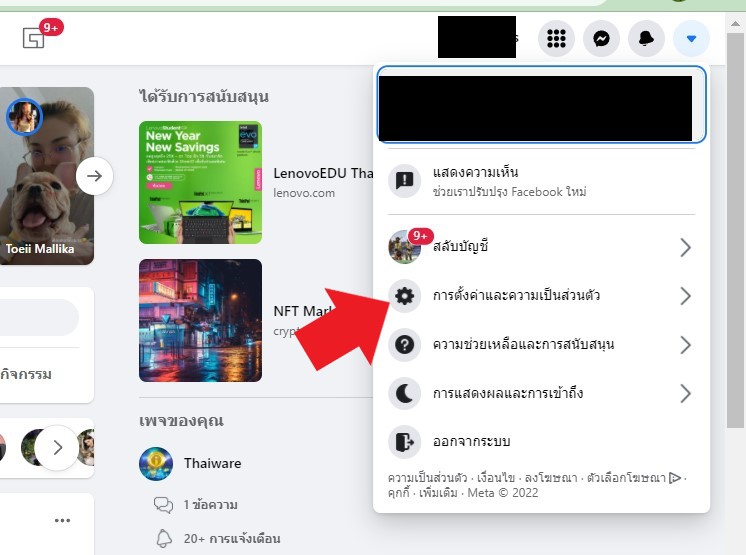Click the contacts row next chevron button
The width and height of the screenshot is (746, 555).
coord(57,448)
